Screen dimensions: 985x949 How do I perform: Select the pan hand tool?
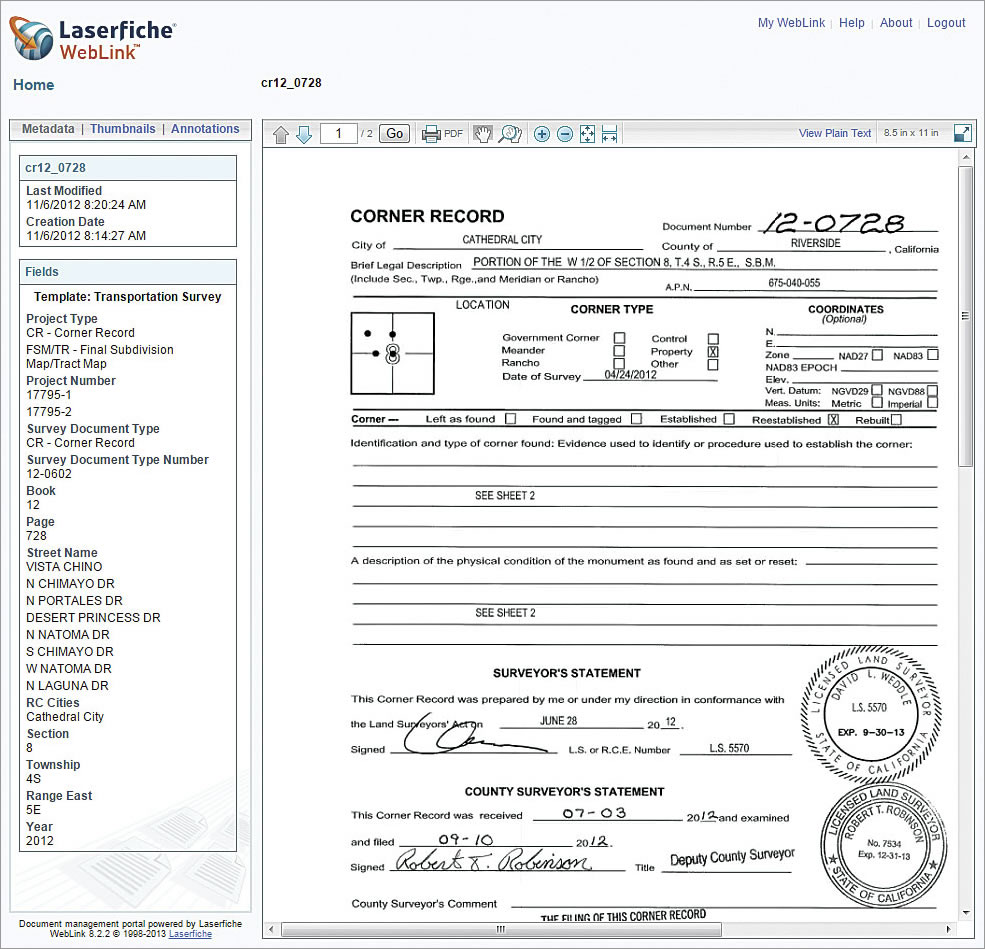click(482, 134)
